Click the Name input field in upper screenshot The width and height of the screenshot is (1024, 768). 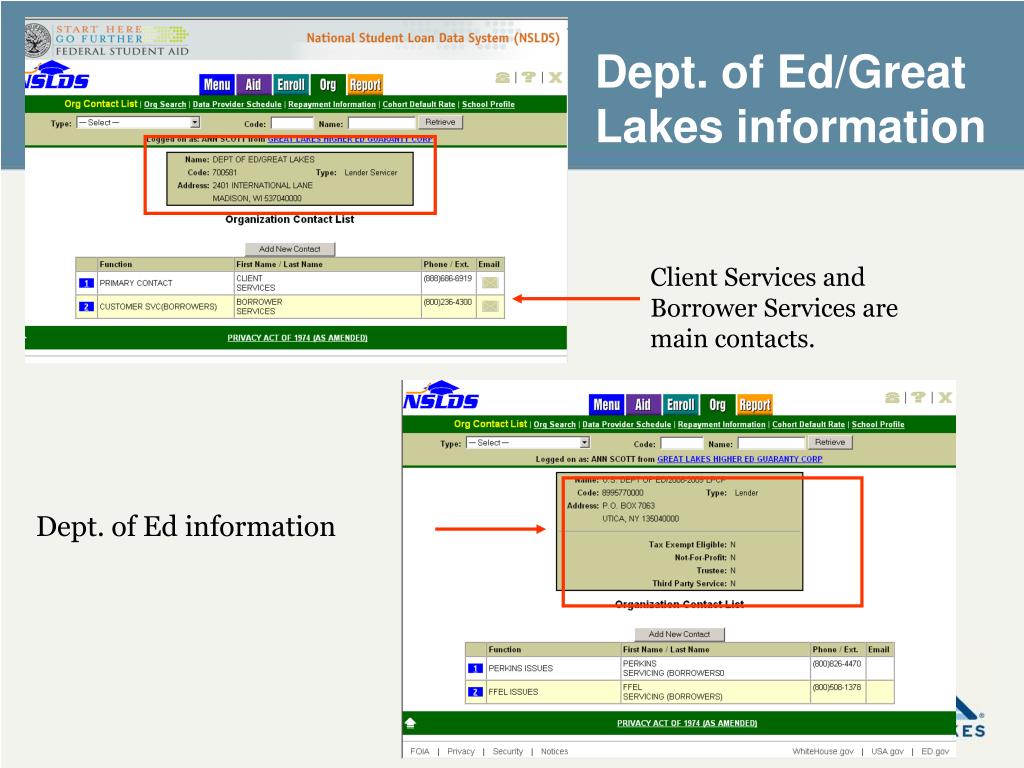pos(381,123)
